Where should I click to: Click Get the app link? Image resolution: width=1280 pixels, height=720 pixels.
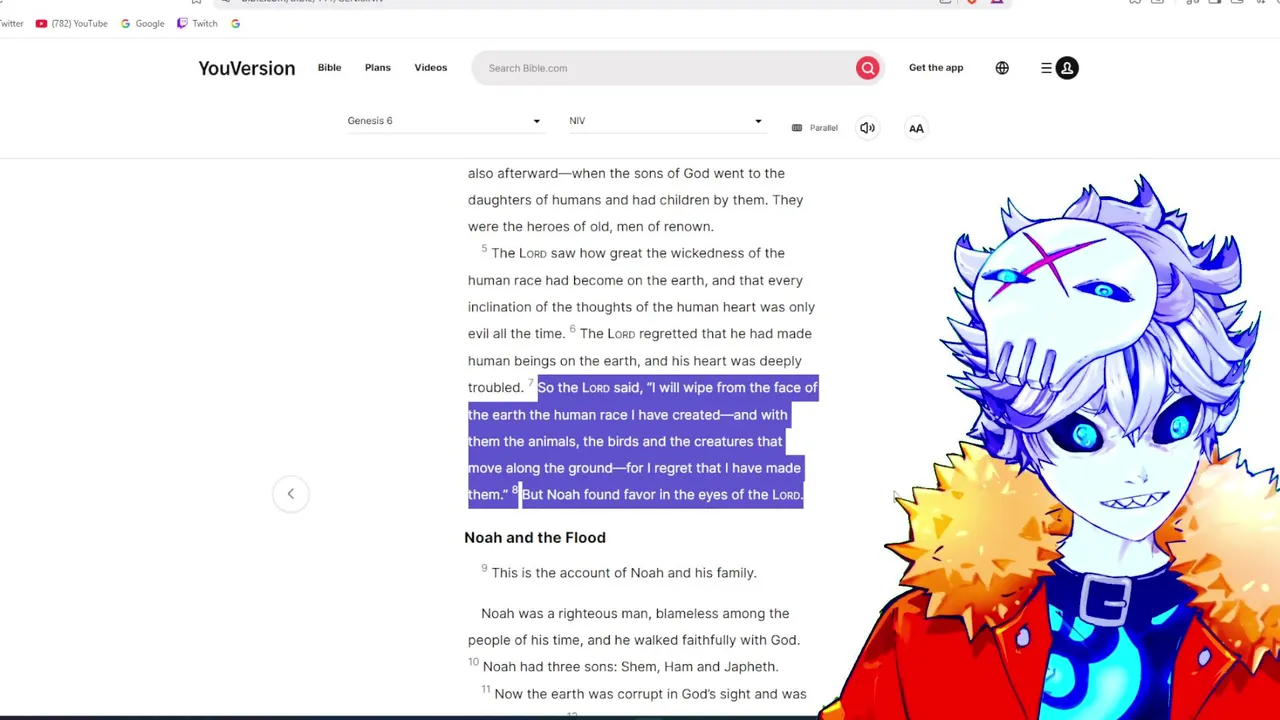click(936, 67)
